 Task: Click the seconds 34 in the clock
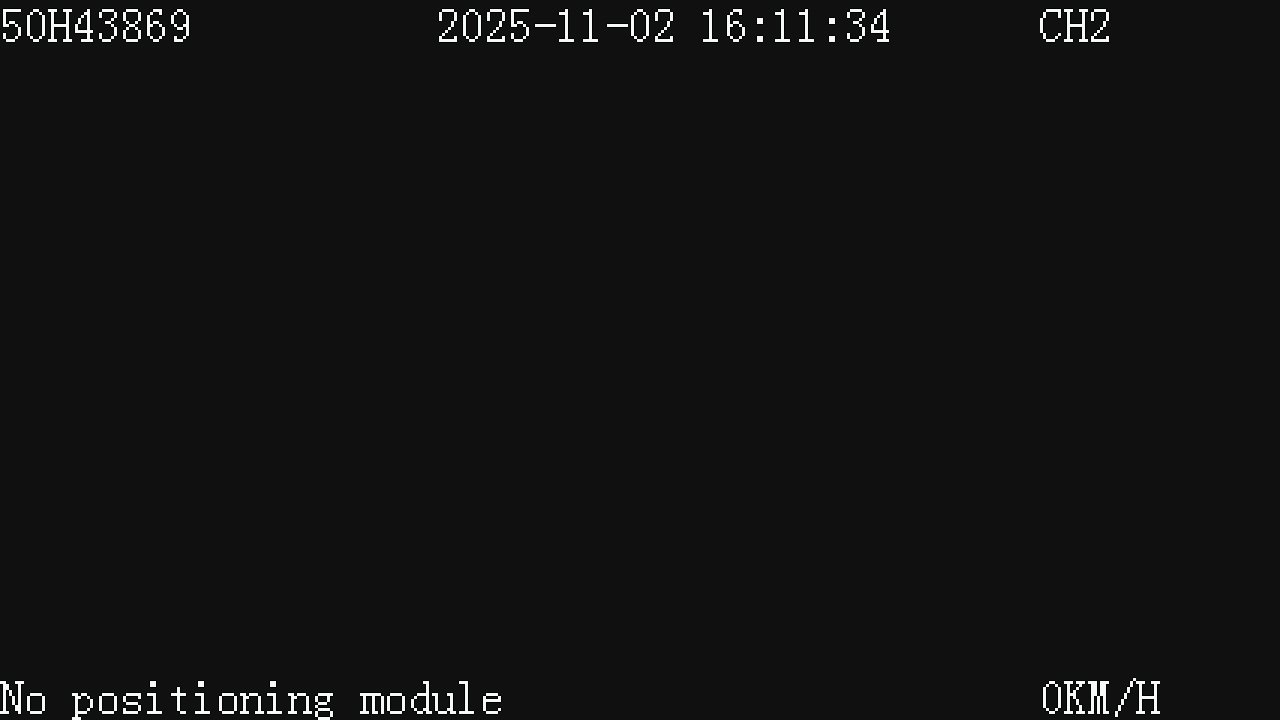(x=867, y=27)
